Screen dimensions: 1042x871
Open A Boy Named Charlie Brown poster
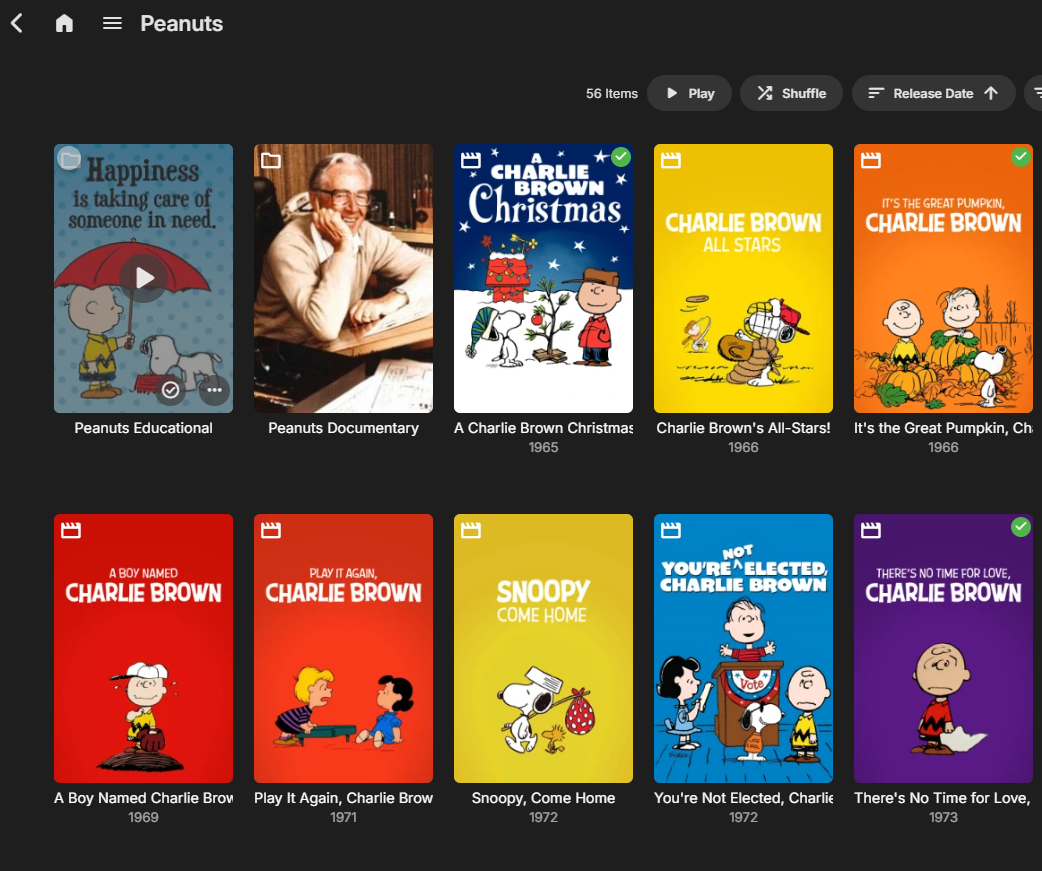coord(143,648)
